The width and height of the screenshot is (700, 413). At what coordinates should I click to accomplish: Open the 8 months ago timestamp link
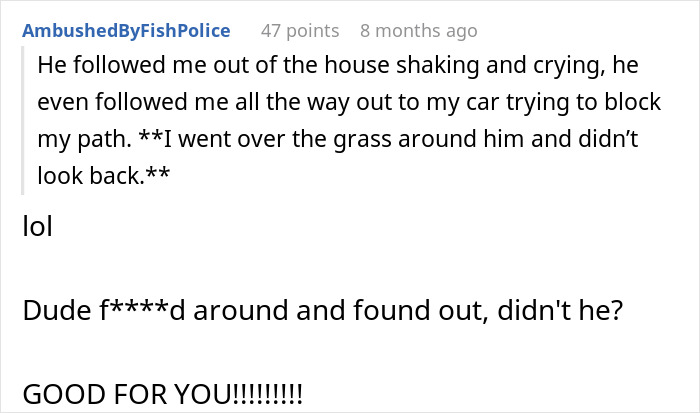pos(418,30)
